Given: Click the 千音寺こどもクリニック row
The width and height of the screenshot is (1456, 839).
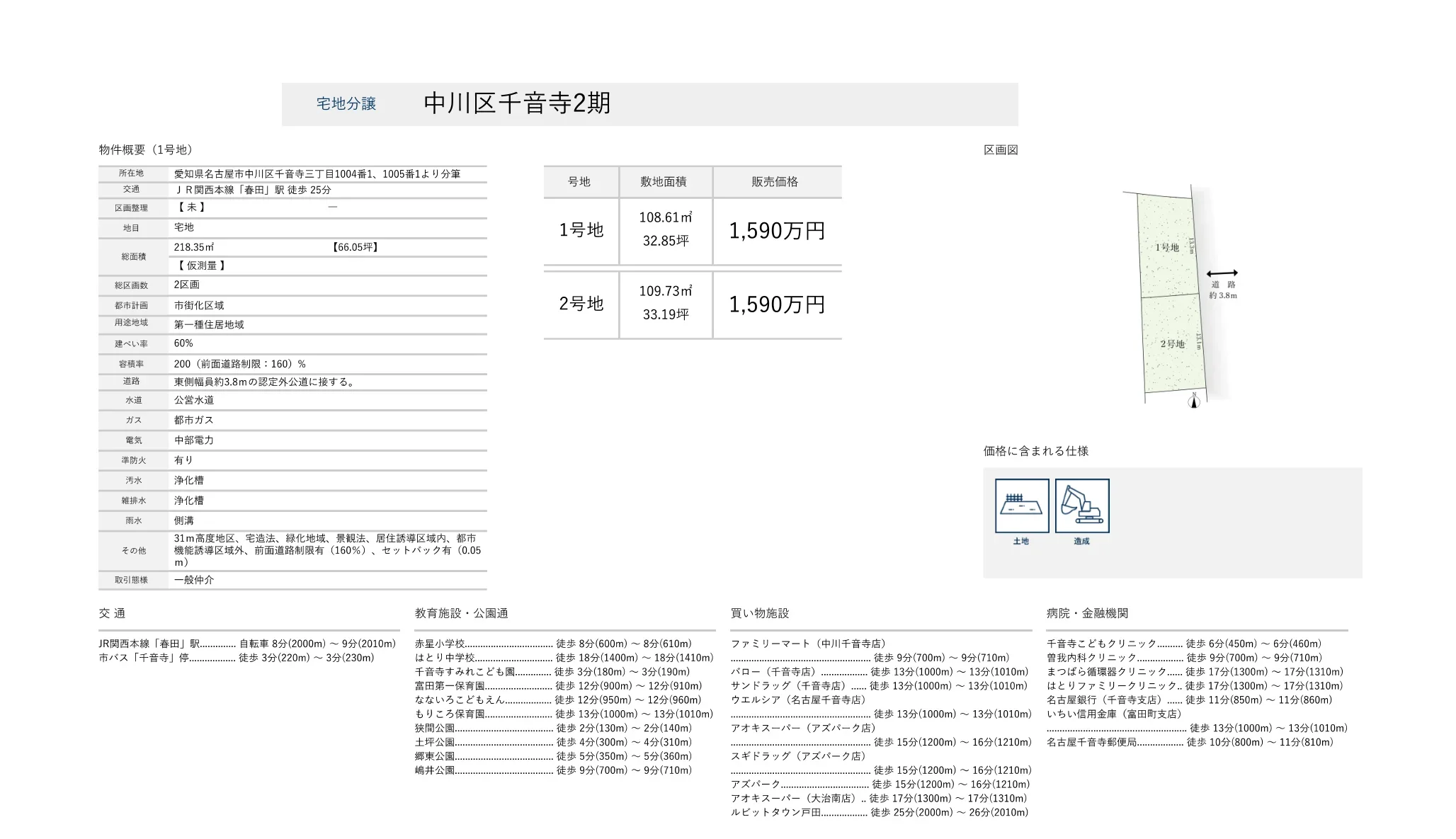Looking at the screenshot, I should (1185, 644).
